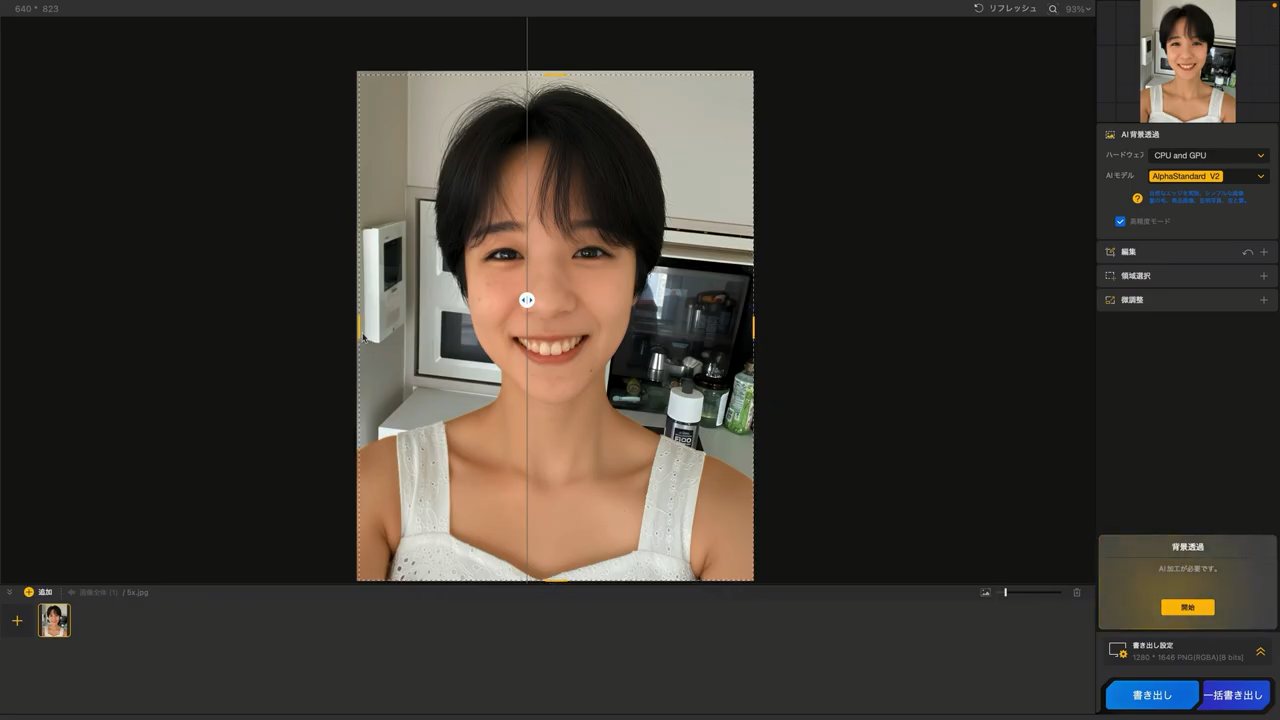Expand the 編集 section with plus icon
The height and width of the screenshot is (720, 1280).
click(1264, 252)
